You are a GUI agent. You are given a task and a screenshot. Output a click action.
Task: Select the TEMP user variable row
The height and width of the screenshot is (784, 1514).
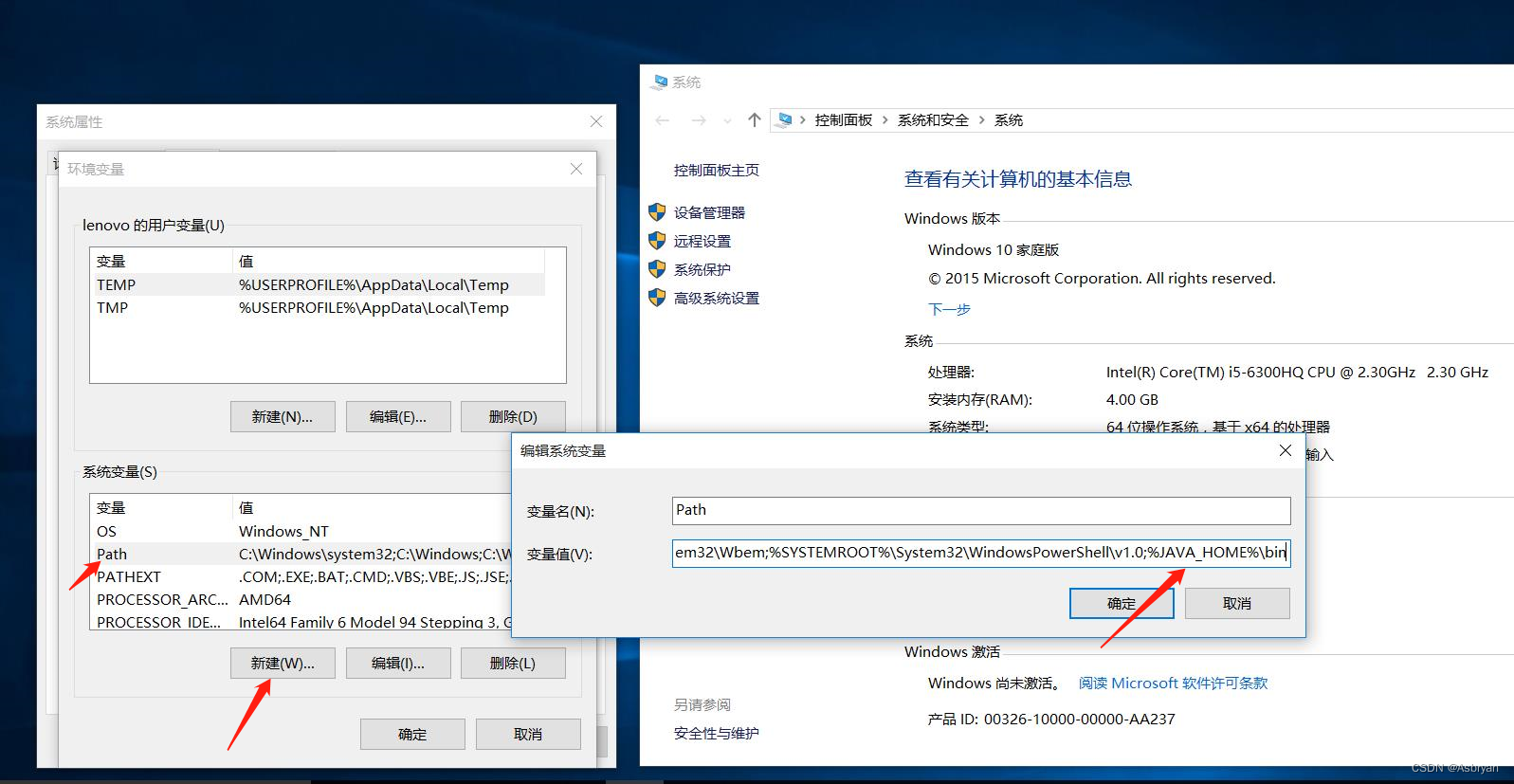[x=318, y=284]
